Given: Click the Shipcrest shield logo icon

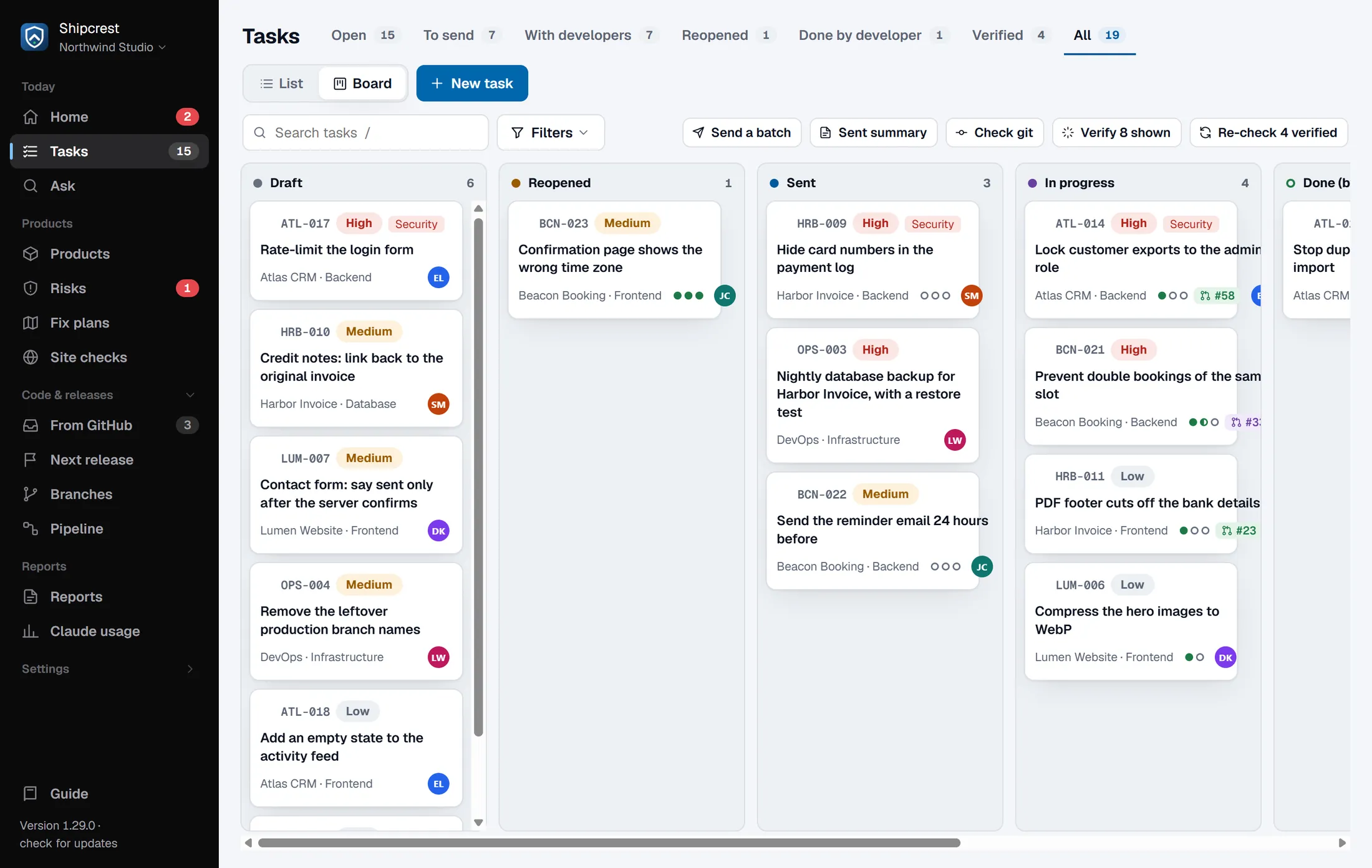Looking at the screenshot, I should (34, 37).
